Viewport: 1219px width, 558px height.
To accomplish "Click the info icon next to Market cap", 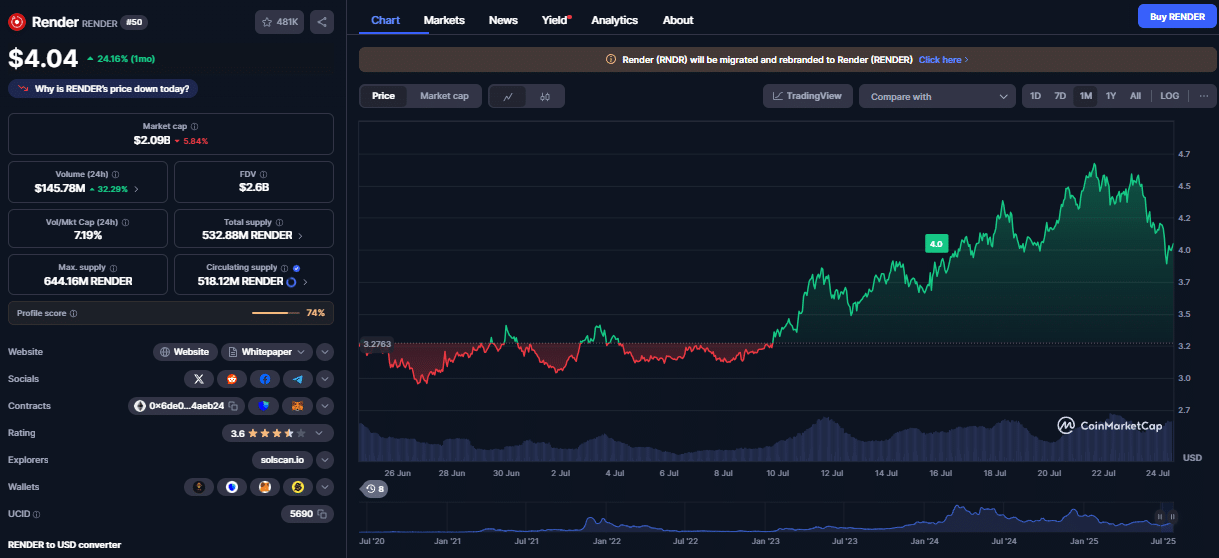I will click(194, 127).
